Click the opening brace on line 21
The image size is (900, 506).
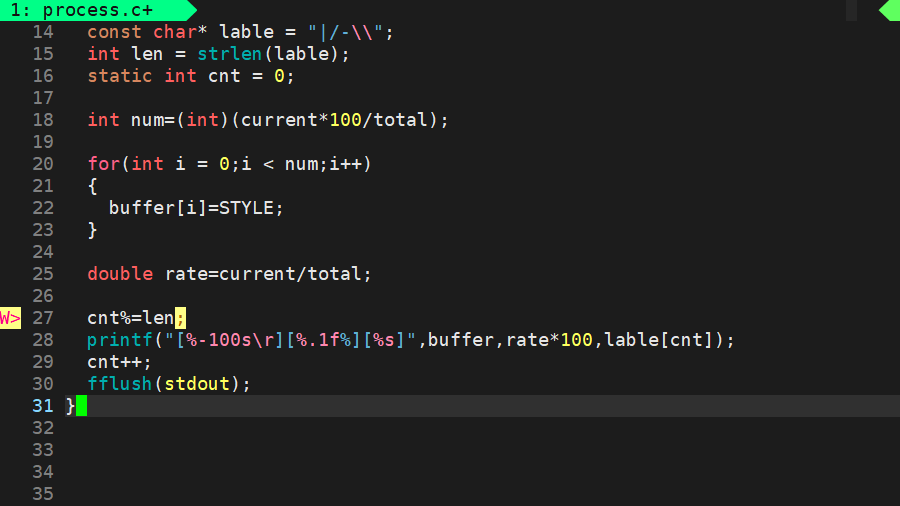(x=92, y=186)
